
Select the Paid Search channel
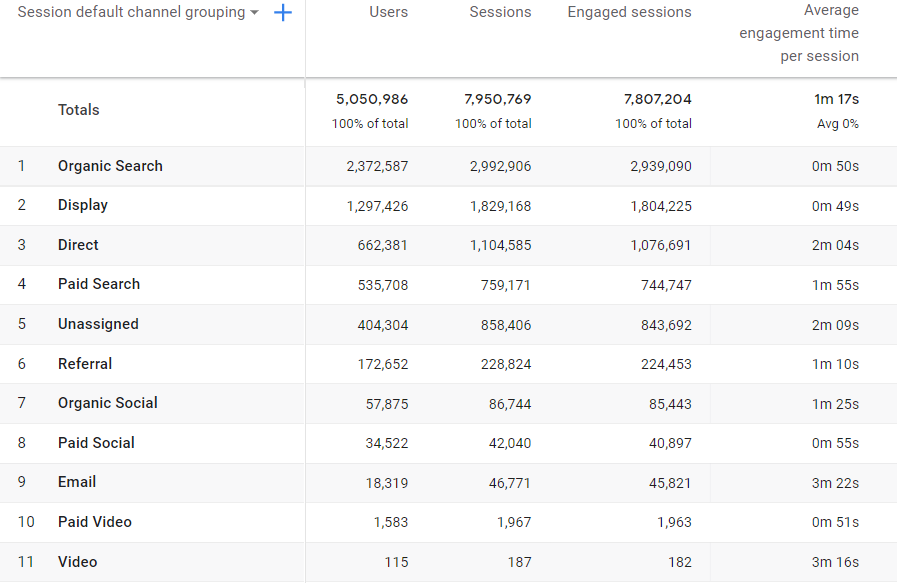pyautogui.click(x=99, y=284)
